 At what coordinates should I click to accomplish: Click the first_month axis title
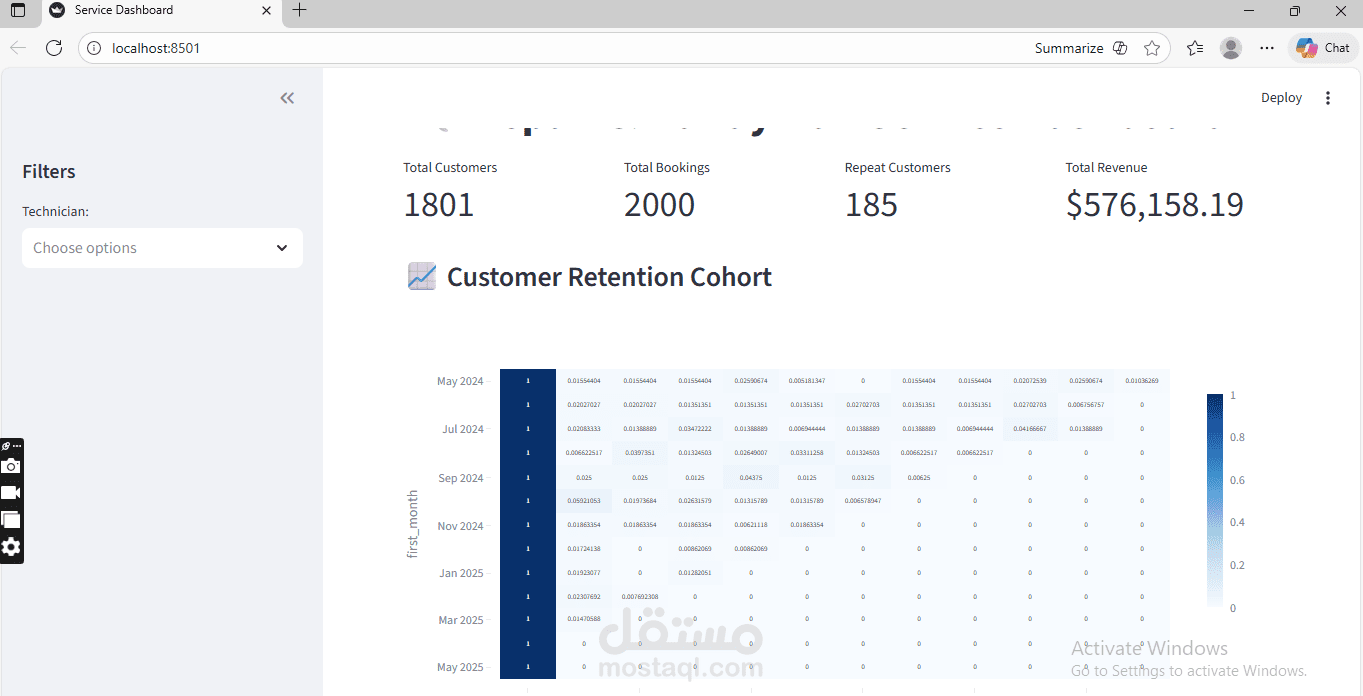tap(413, 524)
